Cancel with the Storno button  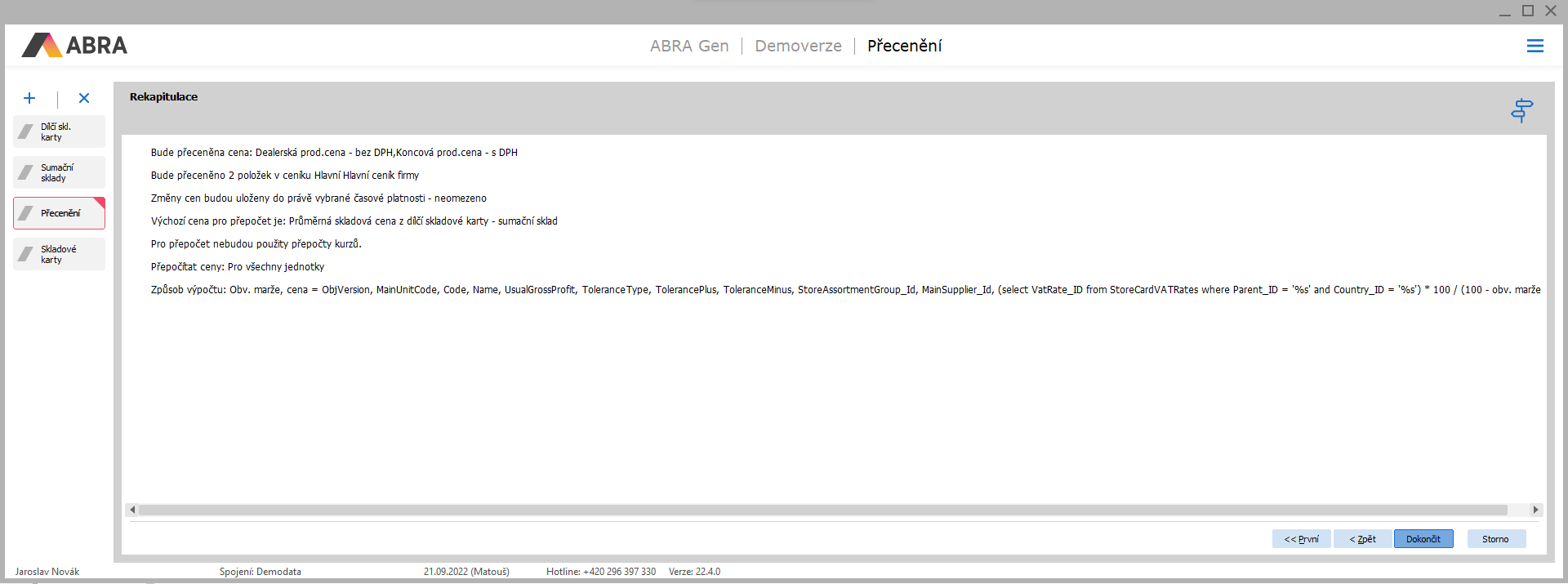click(1495, 539)
